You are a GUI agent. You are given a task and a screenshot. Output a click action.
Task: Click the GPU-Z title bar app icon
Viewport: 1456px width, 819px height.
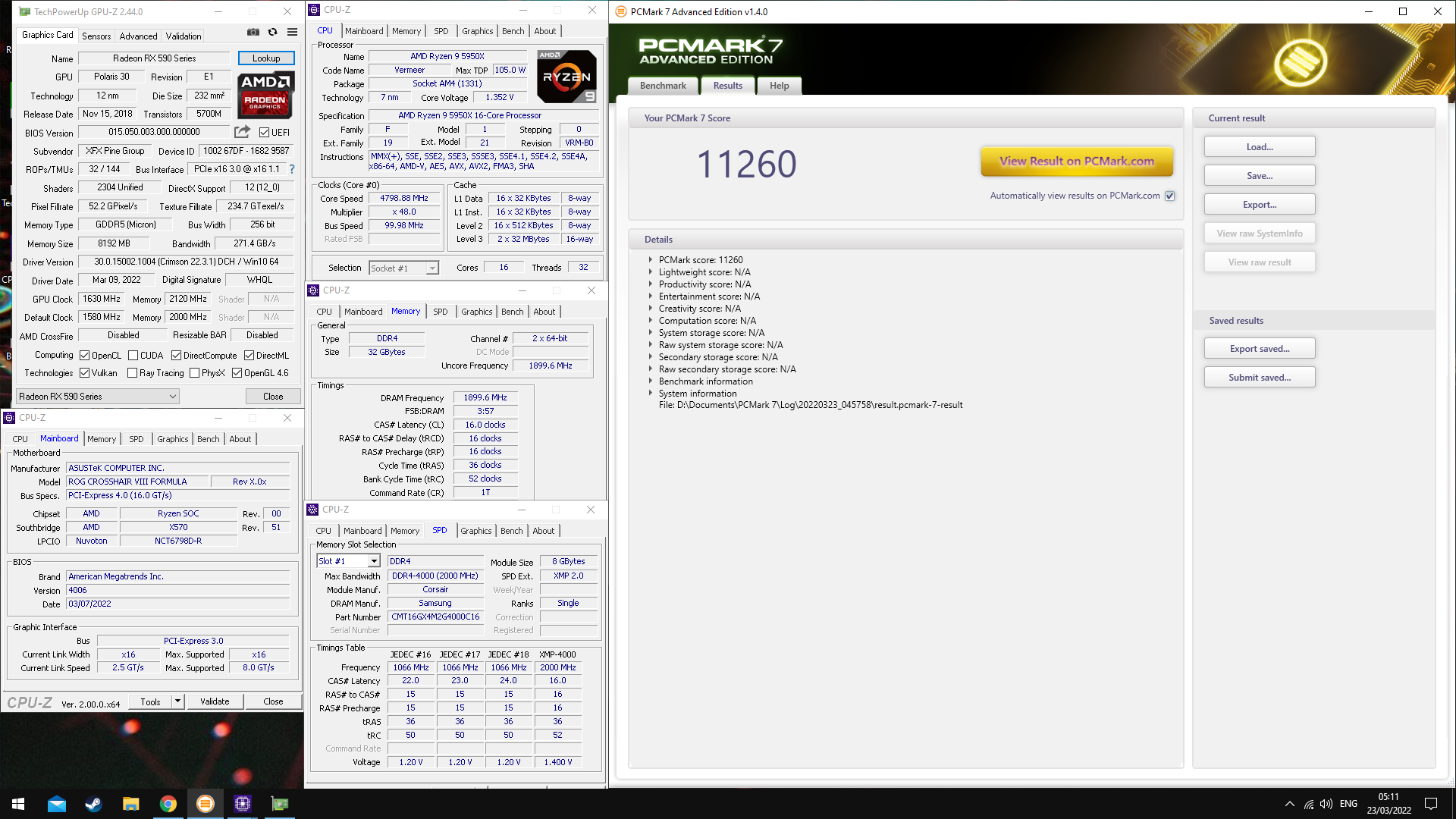pos(24,11)
